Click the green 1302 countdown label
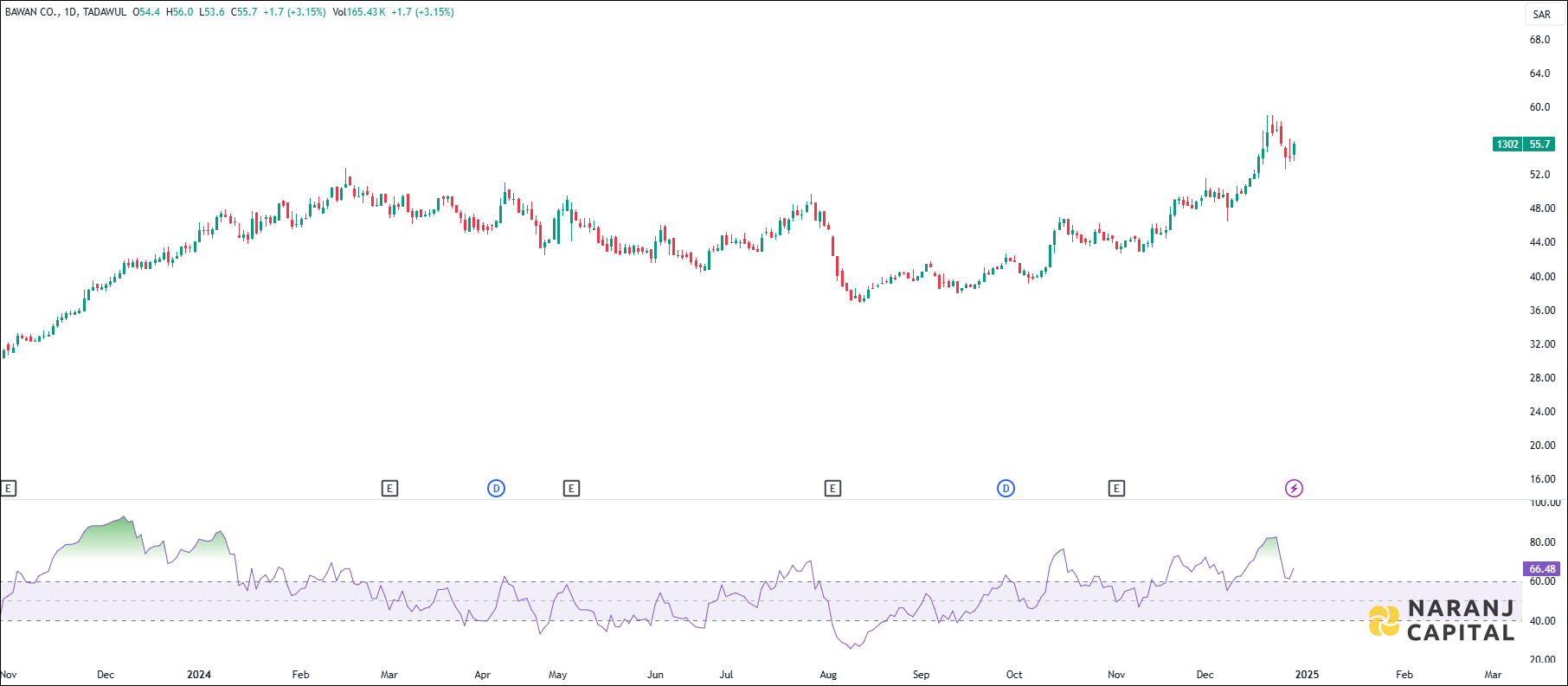 coord(1507,144)
